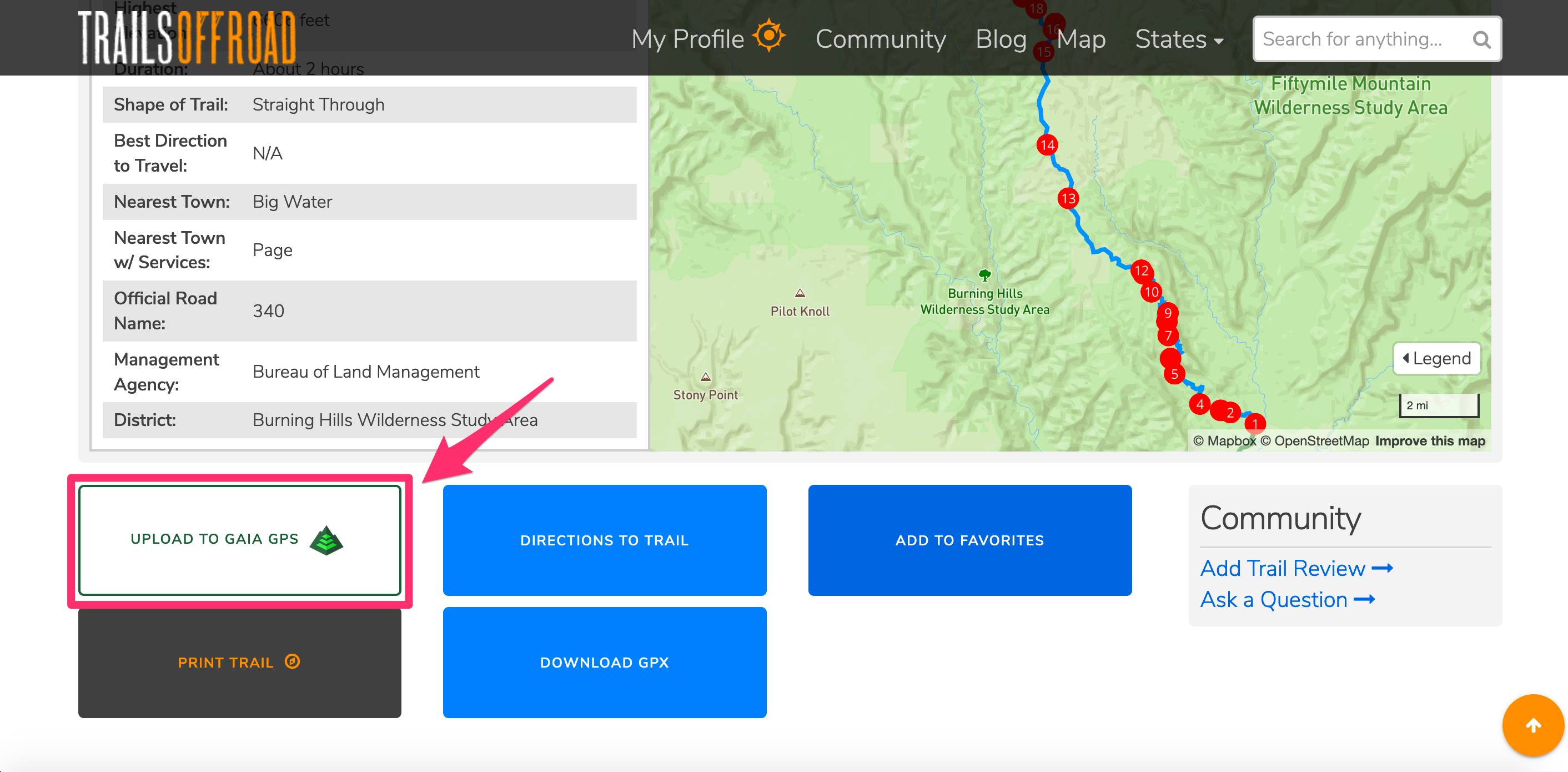Click the Print Trail compass icon

(x=292, y=661)
